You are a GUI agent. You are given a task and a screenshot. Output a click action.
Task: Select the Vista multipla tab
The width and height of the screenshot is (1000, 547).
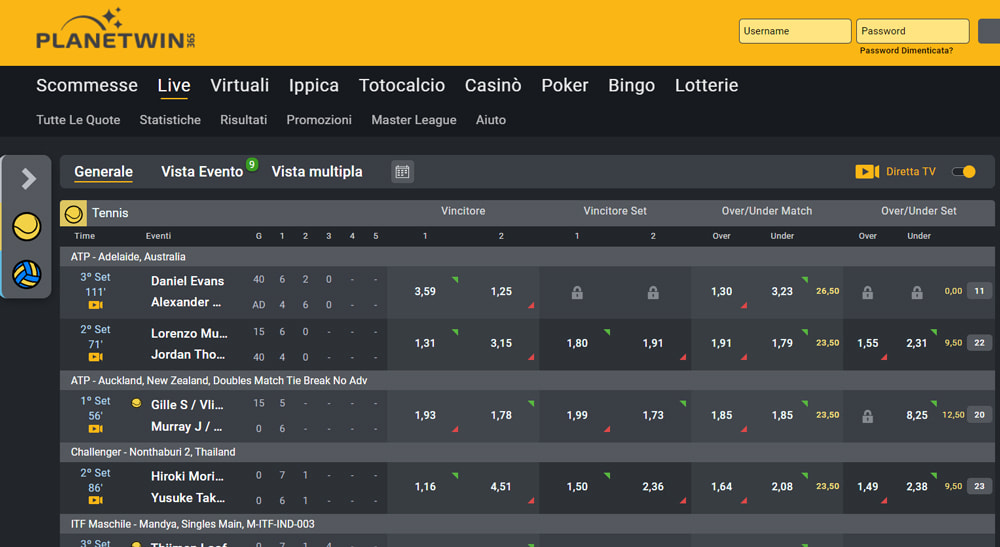pos(317,171)
